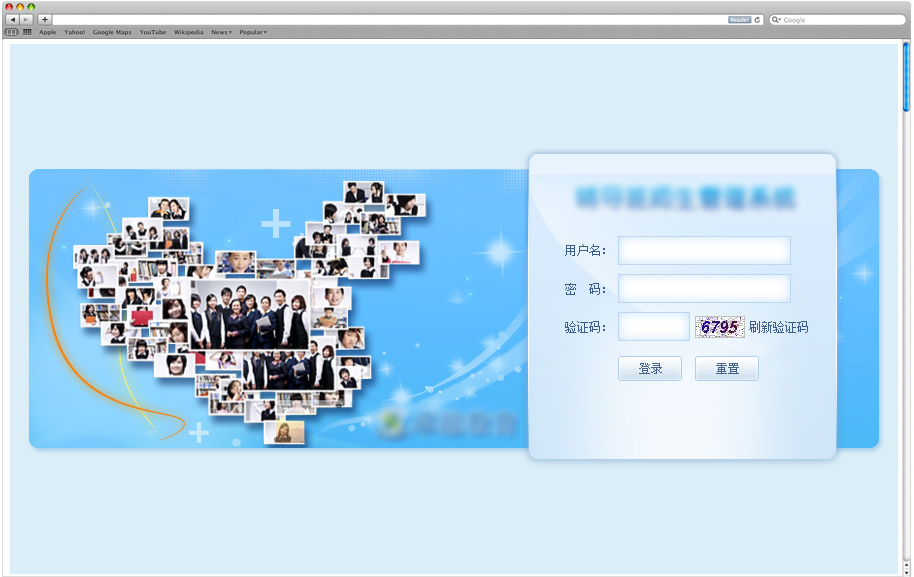Click the browser forward arrow button
The width and height of the screenshot is (914, 577).
[x=26, y=20]
